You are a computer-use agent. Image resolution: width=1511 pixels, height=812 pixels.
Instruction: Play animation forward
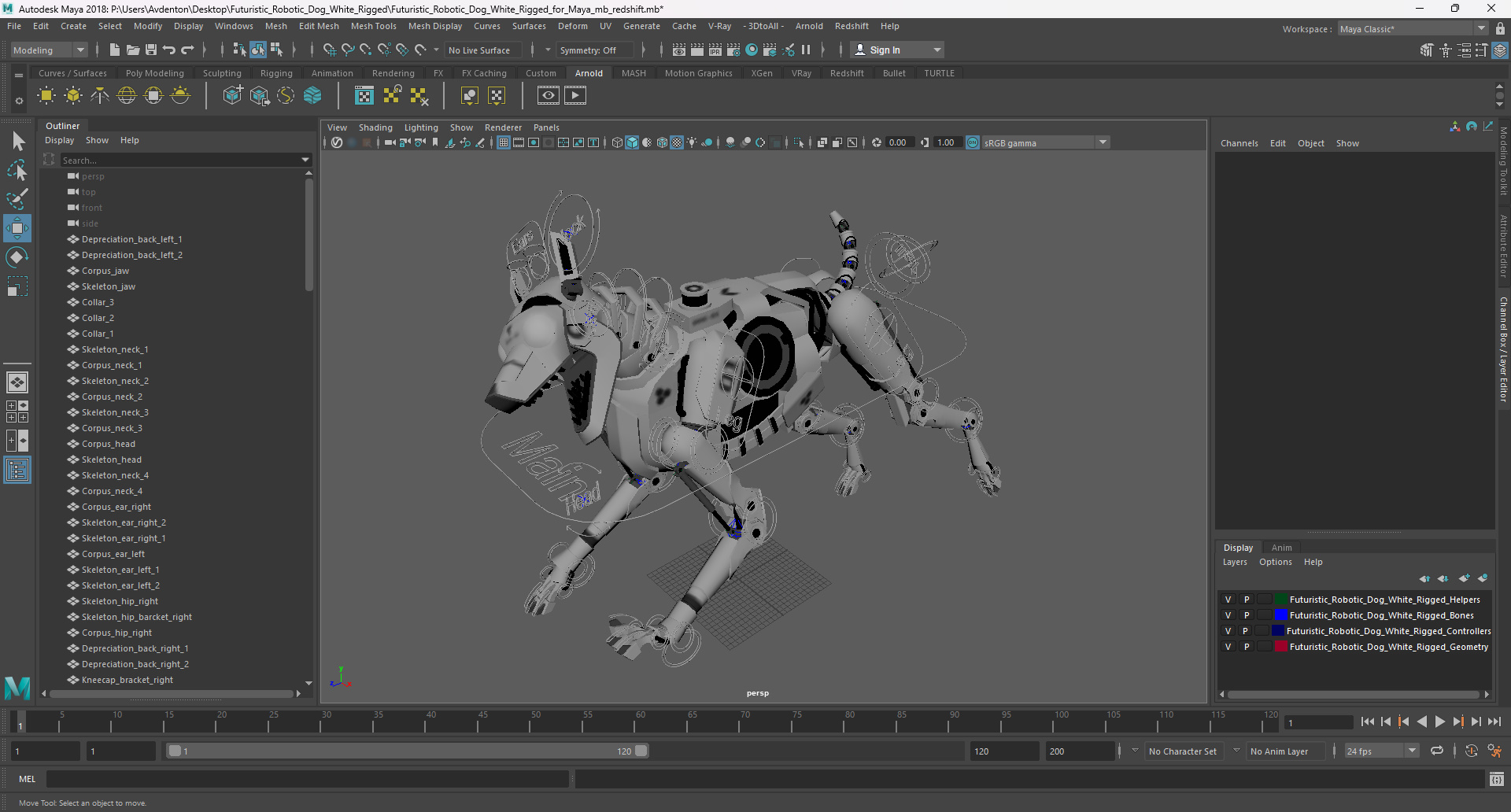coord(1439,722)
